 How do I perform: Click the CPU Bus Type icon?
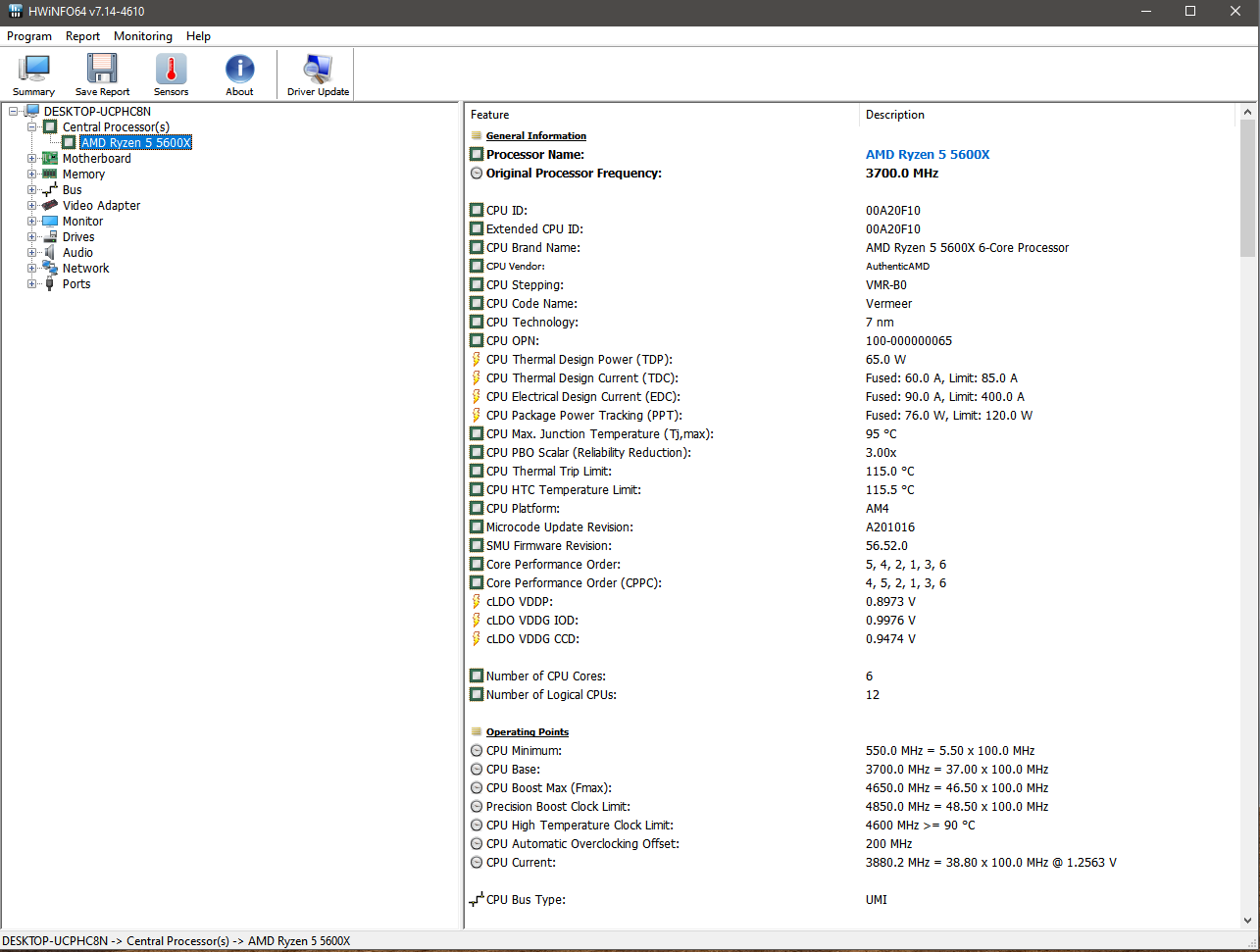point(477,899)
